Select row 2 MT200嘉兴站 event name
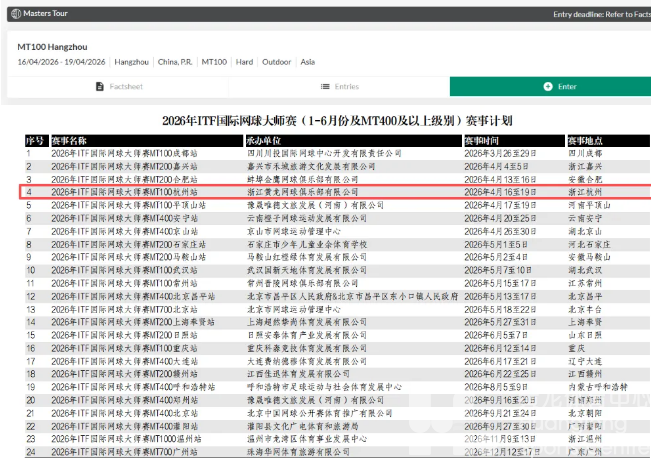Image resolution: width=651 pixels, height=458 pixels. tap(125, 167)
